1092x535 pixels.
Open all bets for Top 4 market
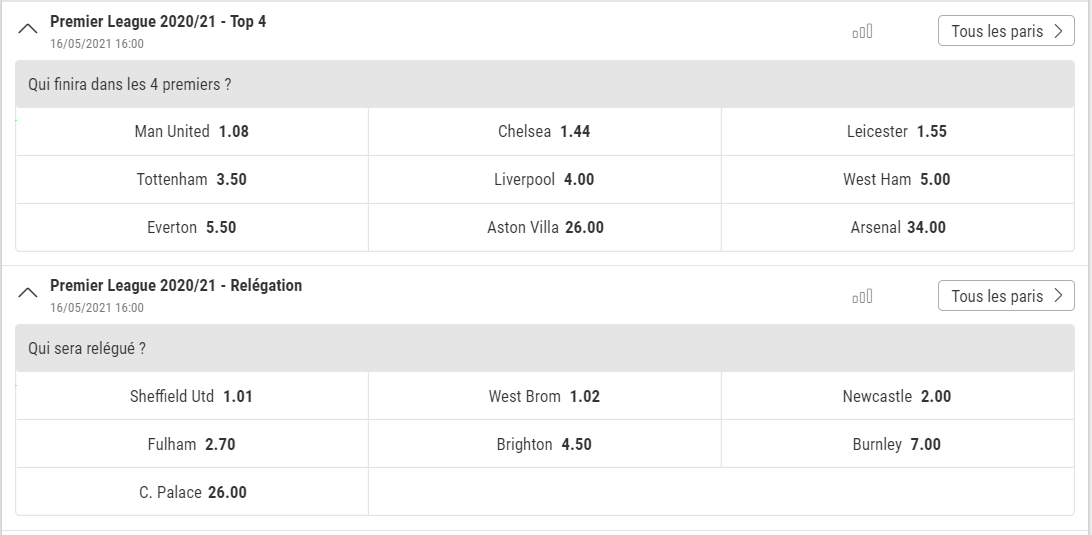click(1006, 32)
